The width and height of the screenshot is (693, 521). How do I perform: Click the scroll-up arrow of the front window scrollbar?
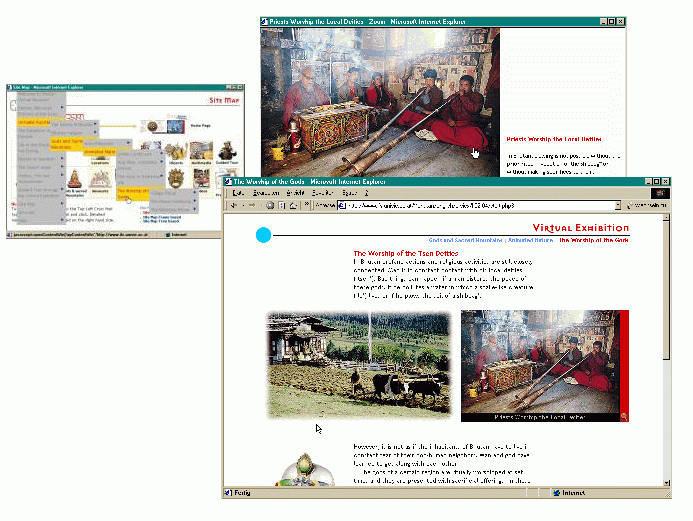coord(666,217)
